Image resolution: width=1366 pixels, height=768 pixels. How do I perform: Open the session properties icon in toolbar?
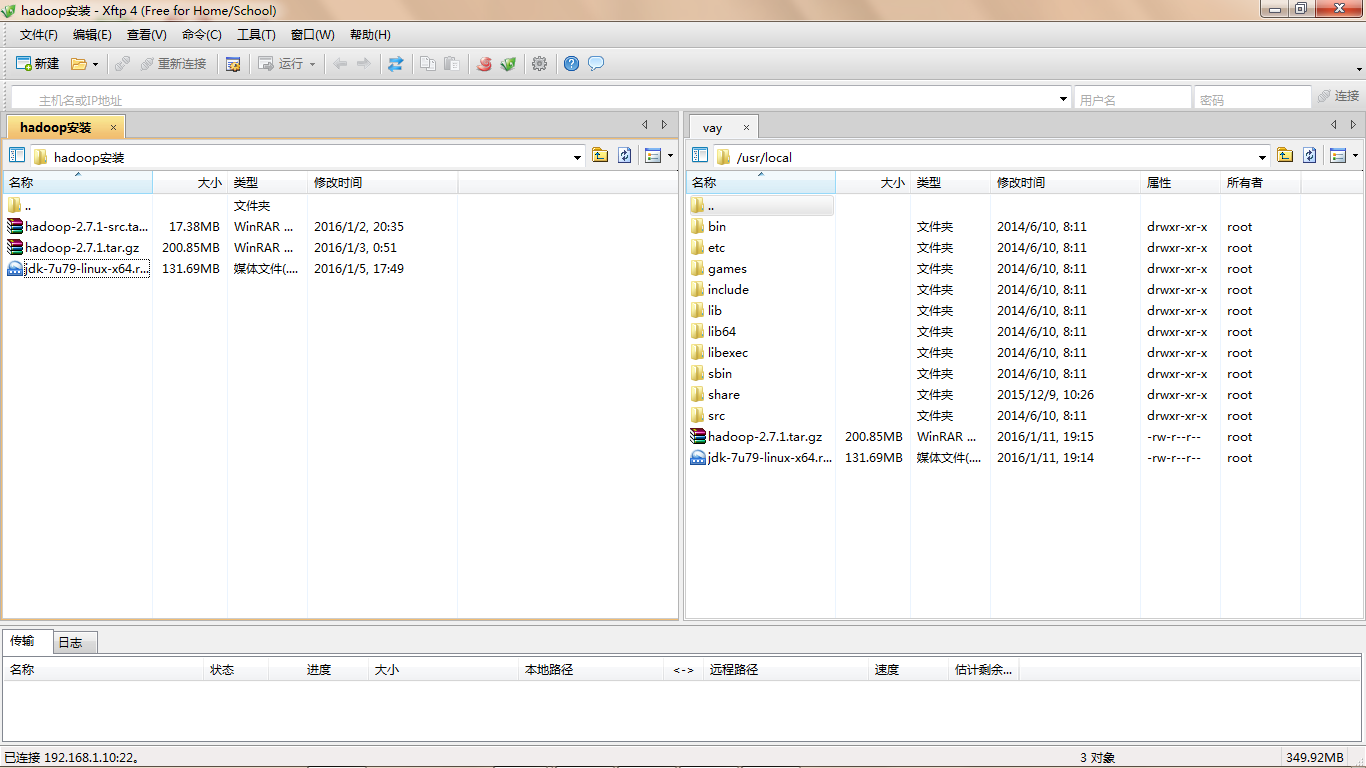click(233, 63)
